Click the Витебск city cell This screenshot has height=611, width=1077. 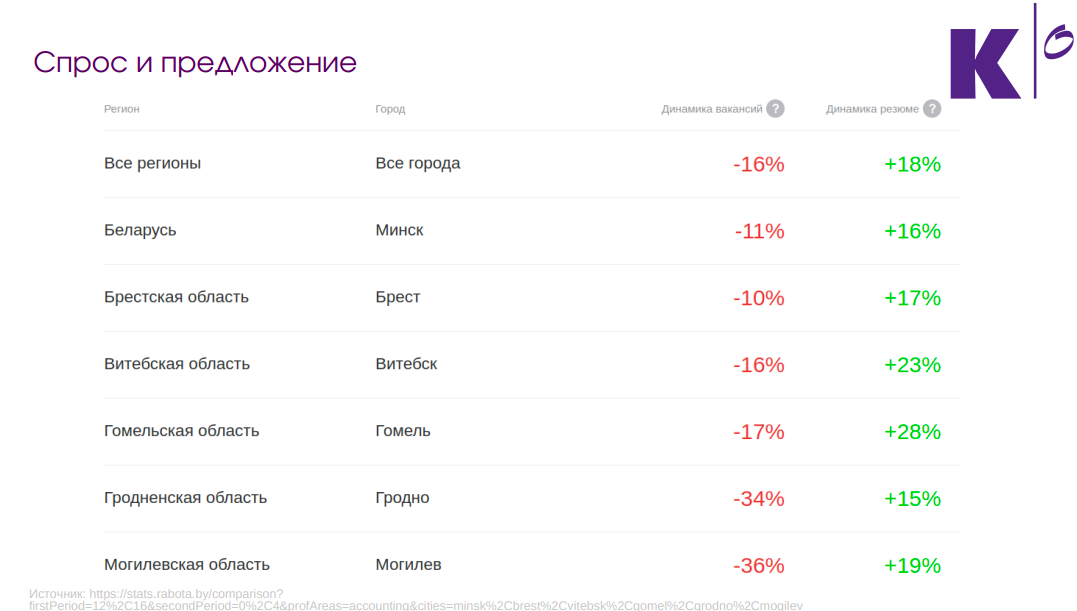click(406, 364)
